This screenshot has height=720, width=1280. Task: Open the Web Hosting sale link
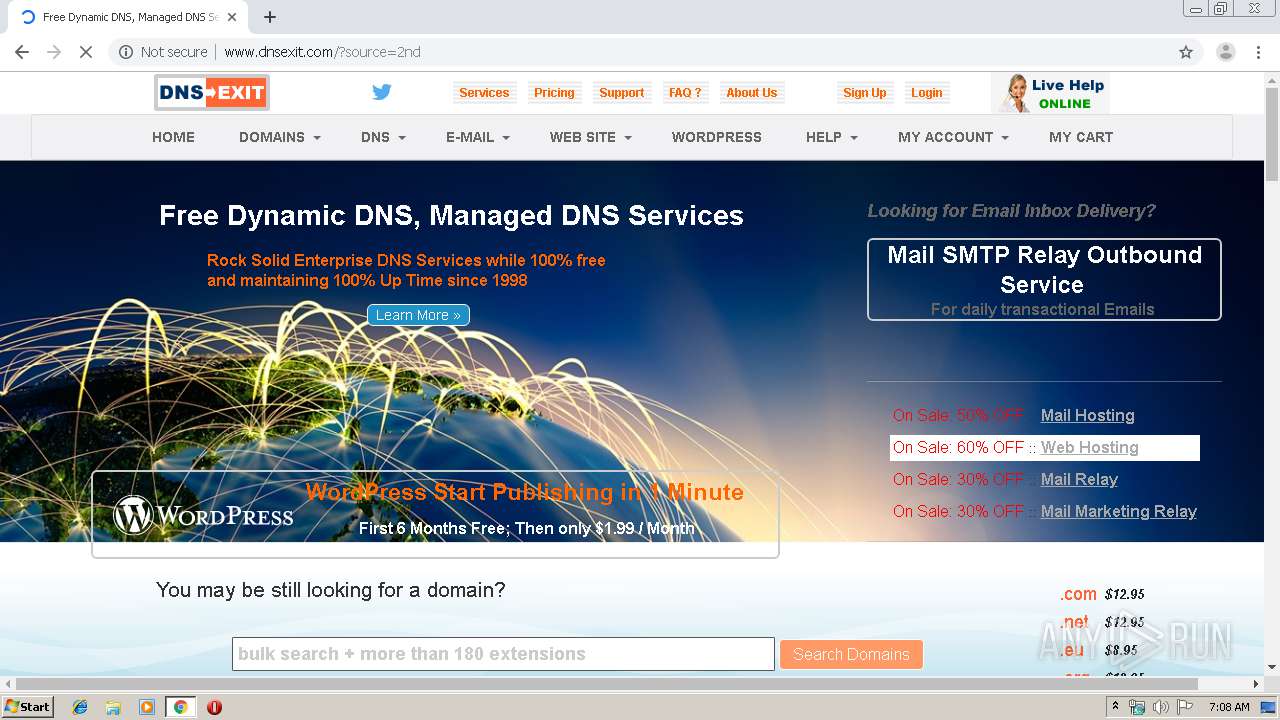point(1089,447)
